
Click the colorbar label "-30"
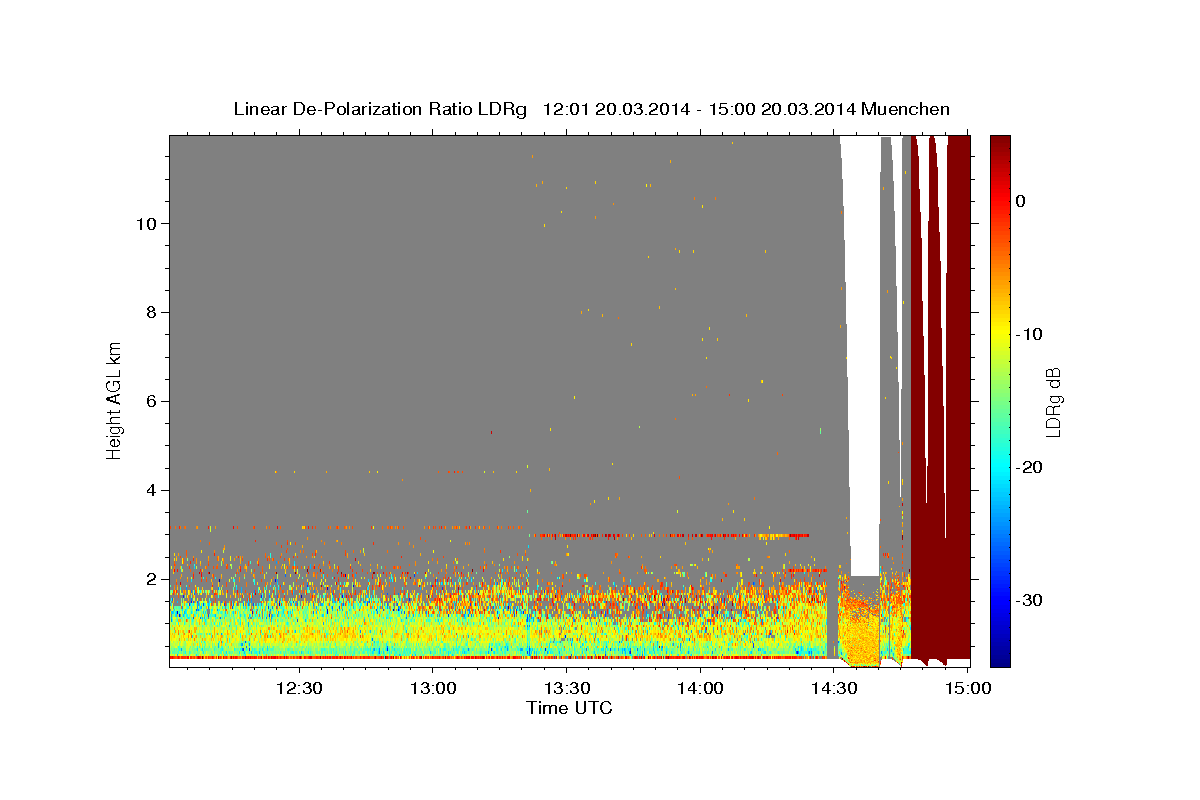click(1029, 600)
